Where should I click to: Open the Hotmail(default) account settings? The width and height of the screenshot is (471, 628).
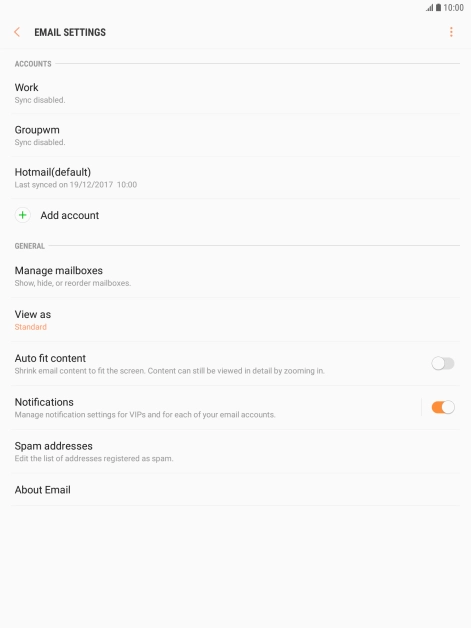click(x=236, y=178)
